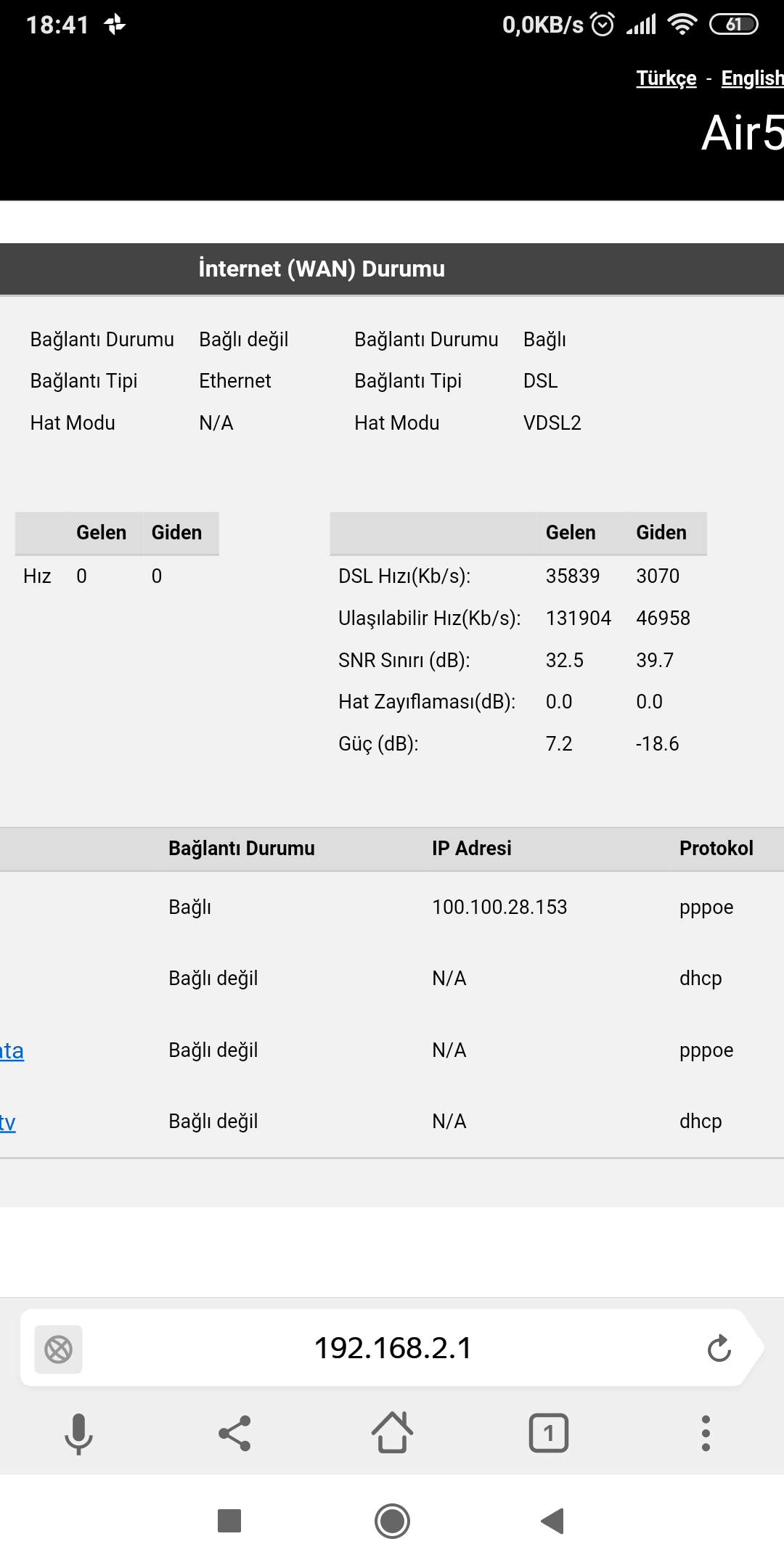Select the İnternet (WAN) Durumu header
Image resolution: width=784 pixels, height=1568 pixels.
[322, 269]
